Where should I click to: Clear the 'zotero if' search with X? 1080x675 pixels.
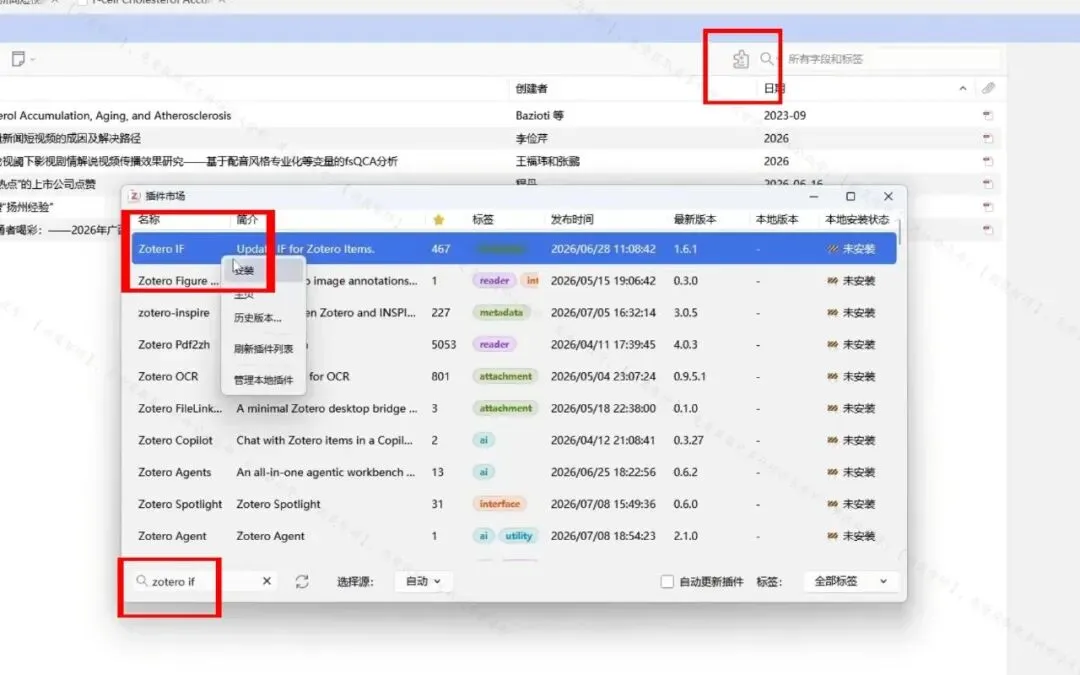[x=267, y=581]
